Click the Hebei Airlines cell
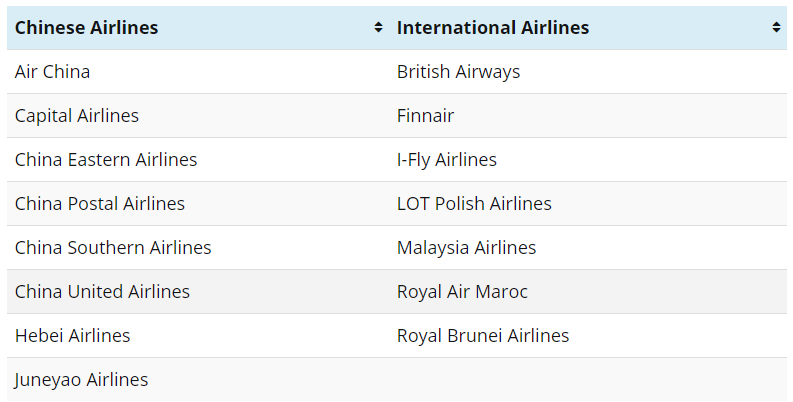Viewport: 793px width, 402px height. pos(198,336)
